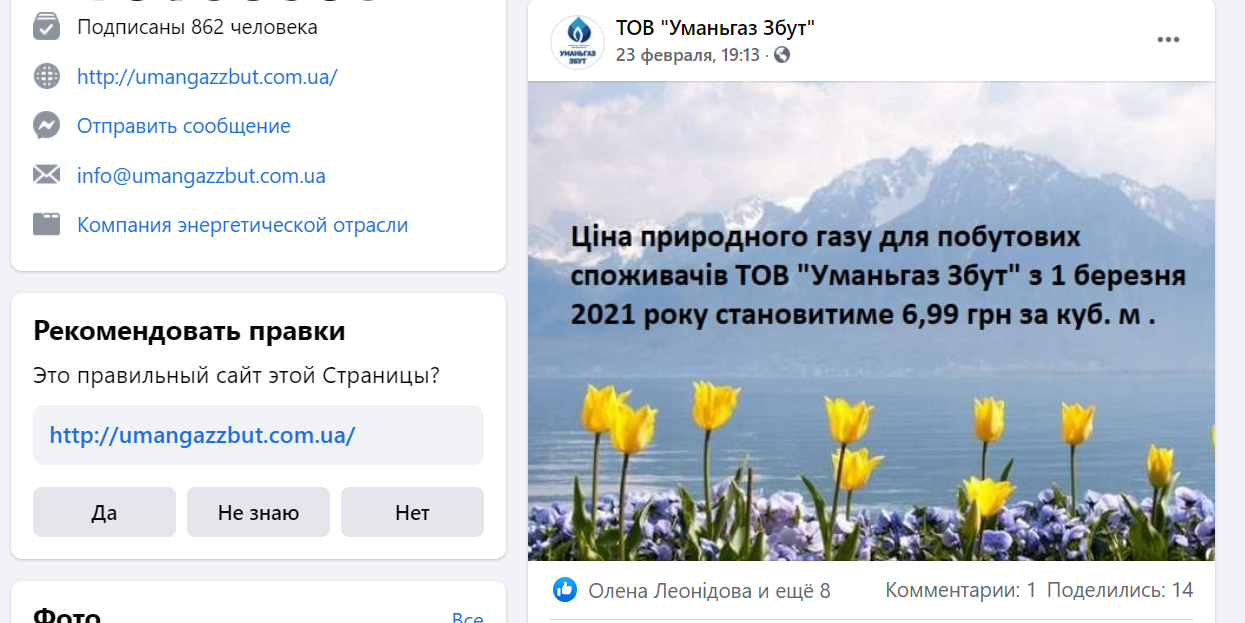1245x623 pixels.
Task: Click the blue like reaction icon under post
Action: tap(565, 590)
